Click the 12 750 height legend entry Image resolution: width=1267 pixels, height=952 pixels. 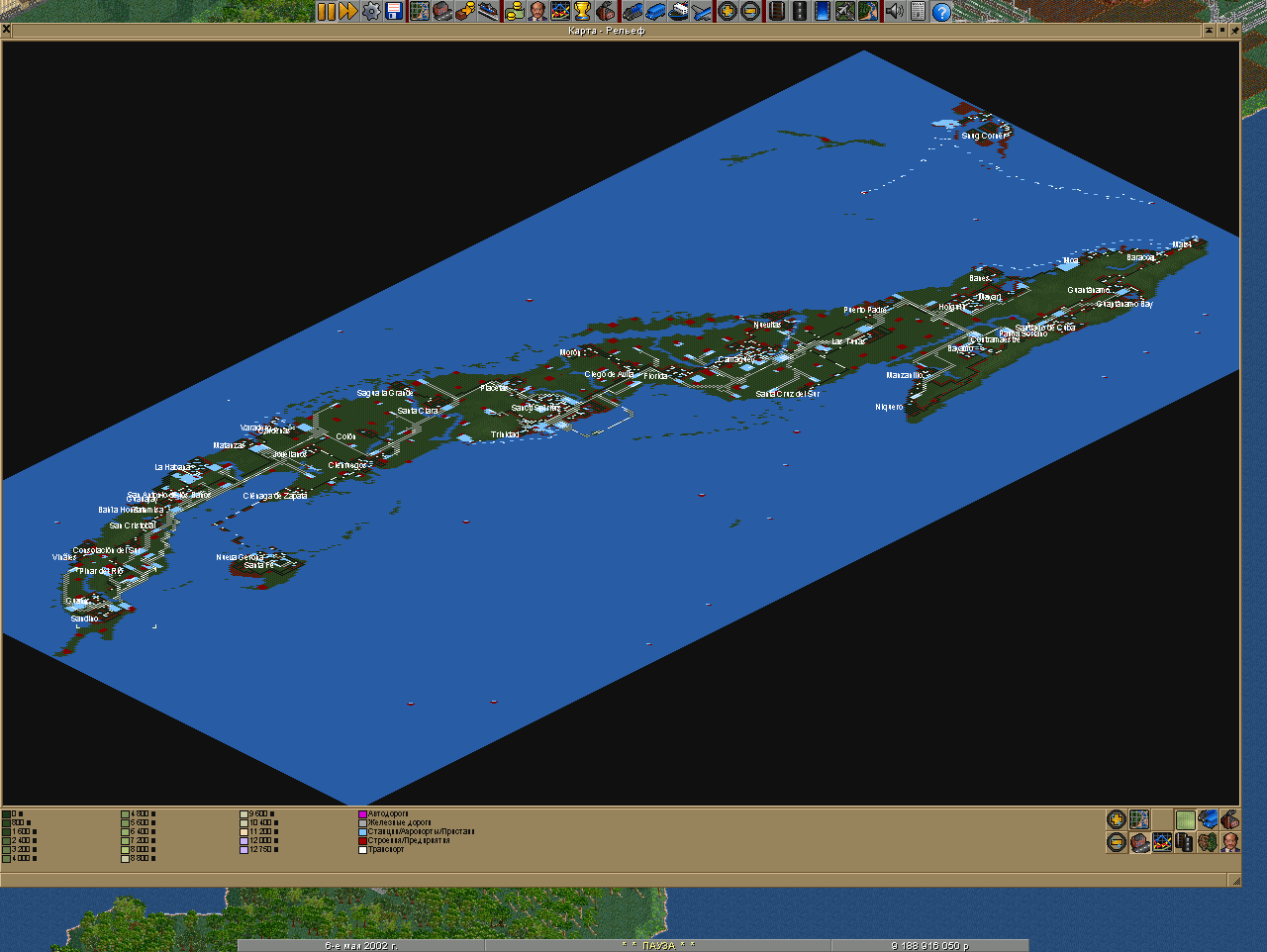259,850
